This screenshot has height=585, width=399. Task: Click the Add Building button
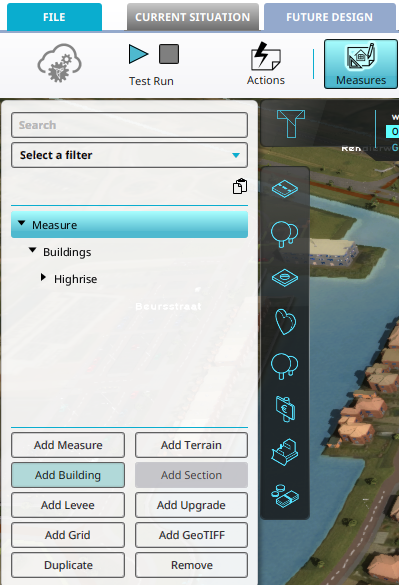tap(68, 475)
